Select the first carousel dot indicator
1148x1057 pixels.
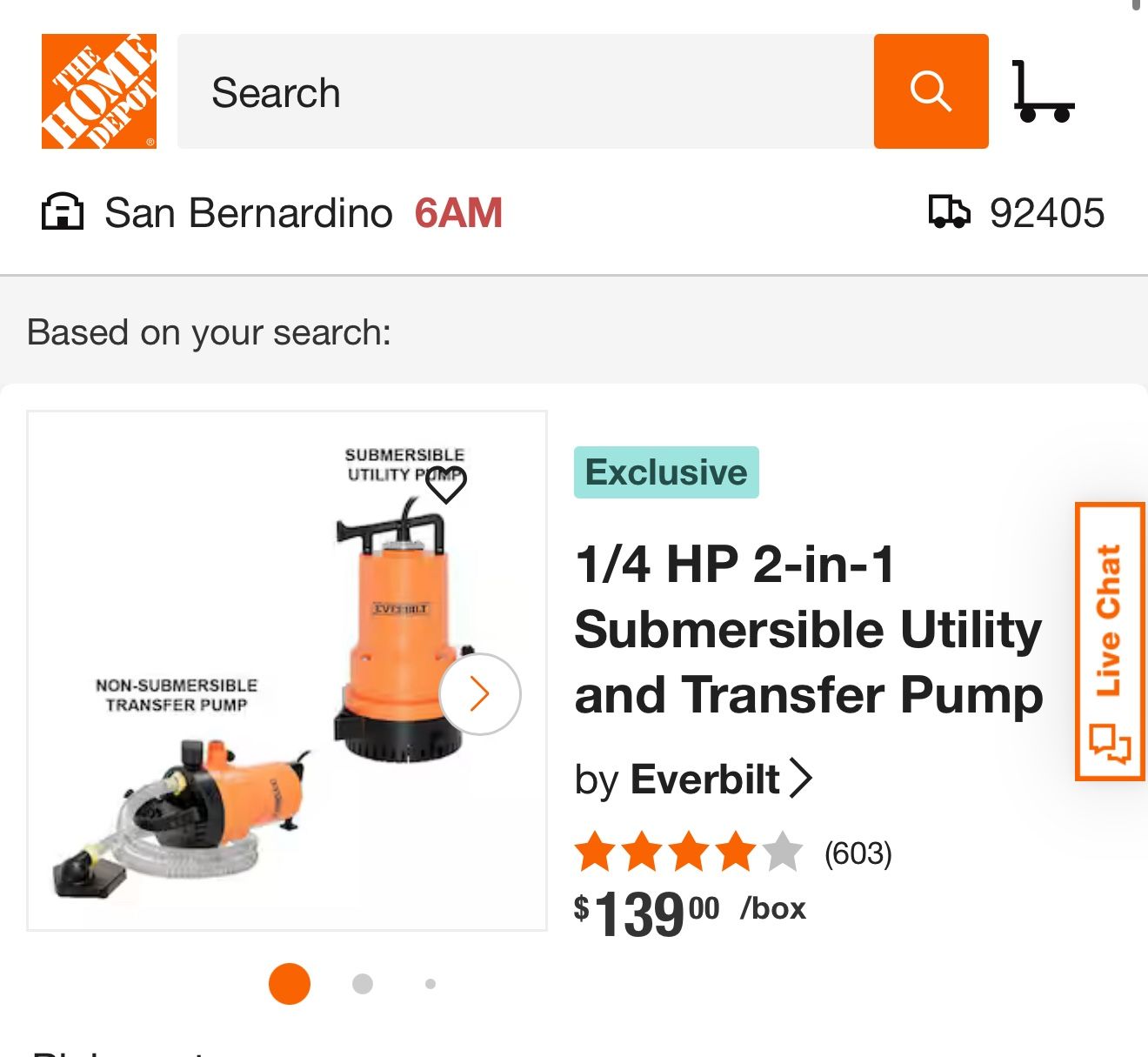coord(289,983)
